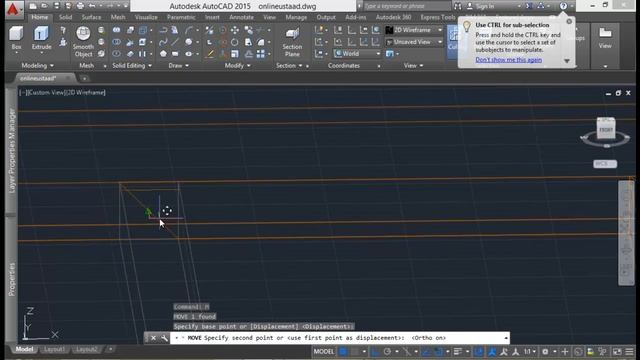Toggle MODEL space button in status bar
640x360 pixels.
(x=324, y=351)
